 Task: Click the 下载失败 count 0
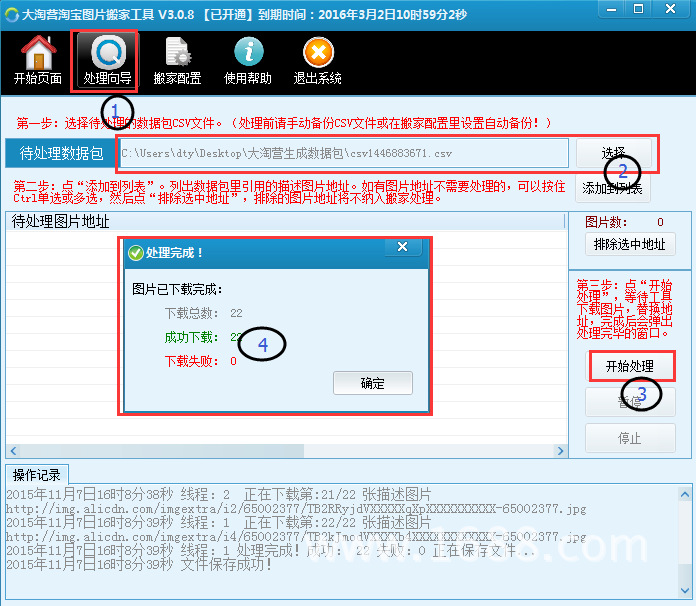click(233, 361)
